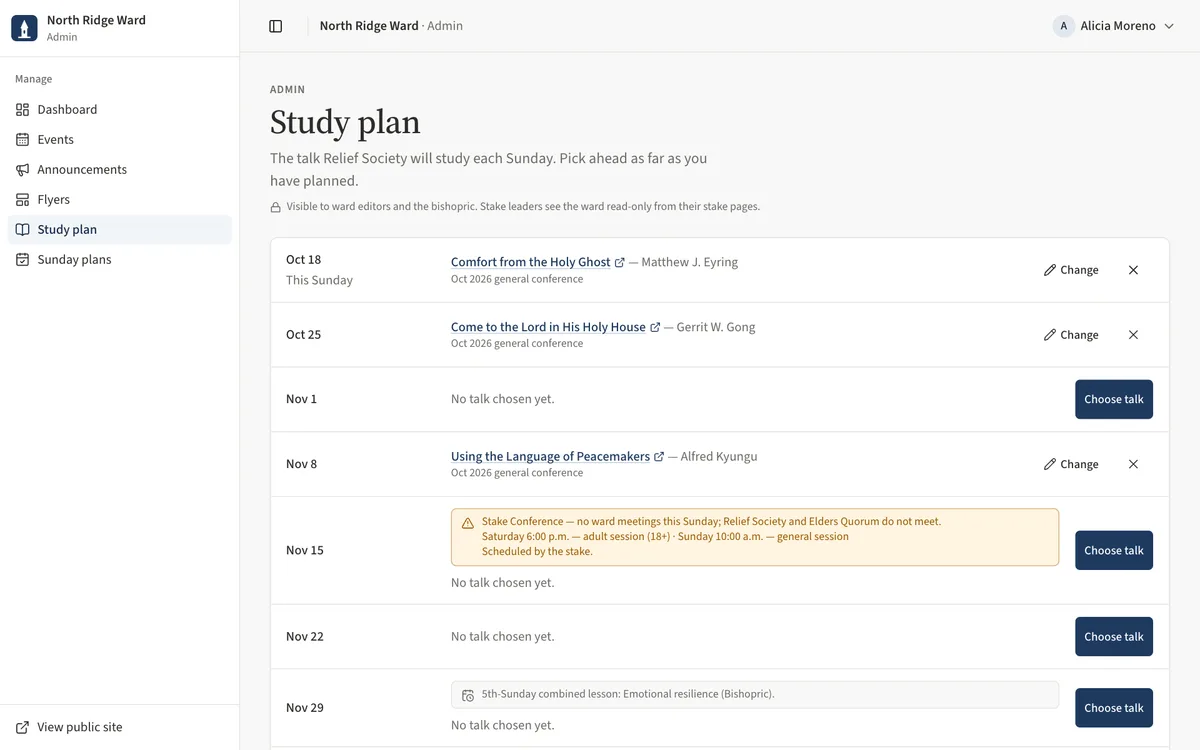Screen dimensions: 1200x750
Task: Open the Dashboard page
Action: (x=120, y=110)
